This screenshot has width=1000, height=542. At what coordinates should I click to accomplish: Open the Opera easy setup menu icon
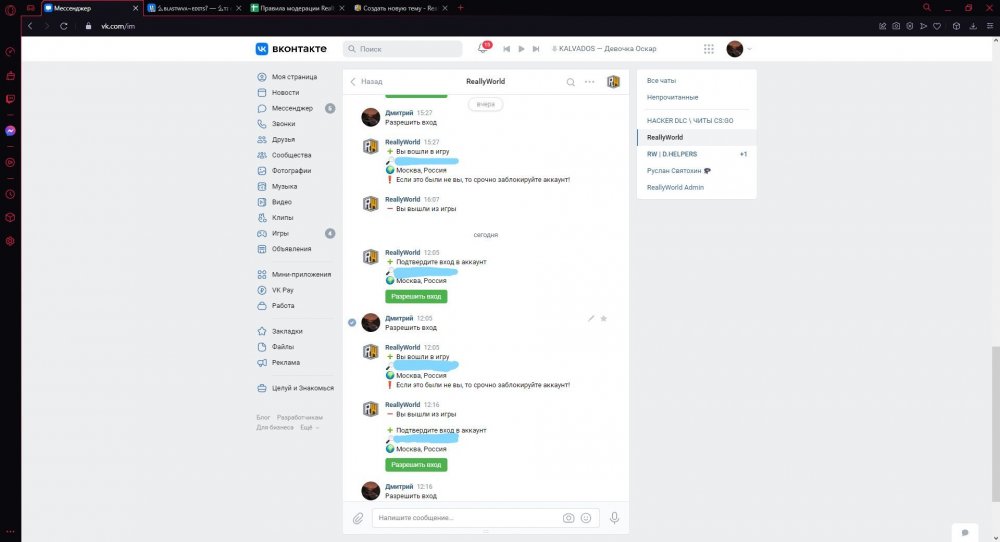tap(989, 26)
